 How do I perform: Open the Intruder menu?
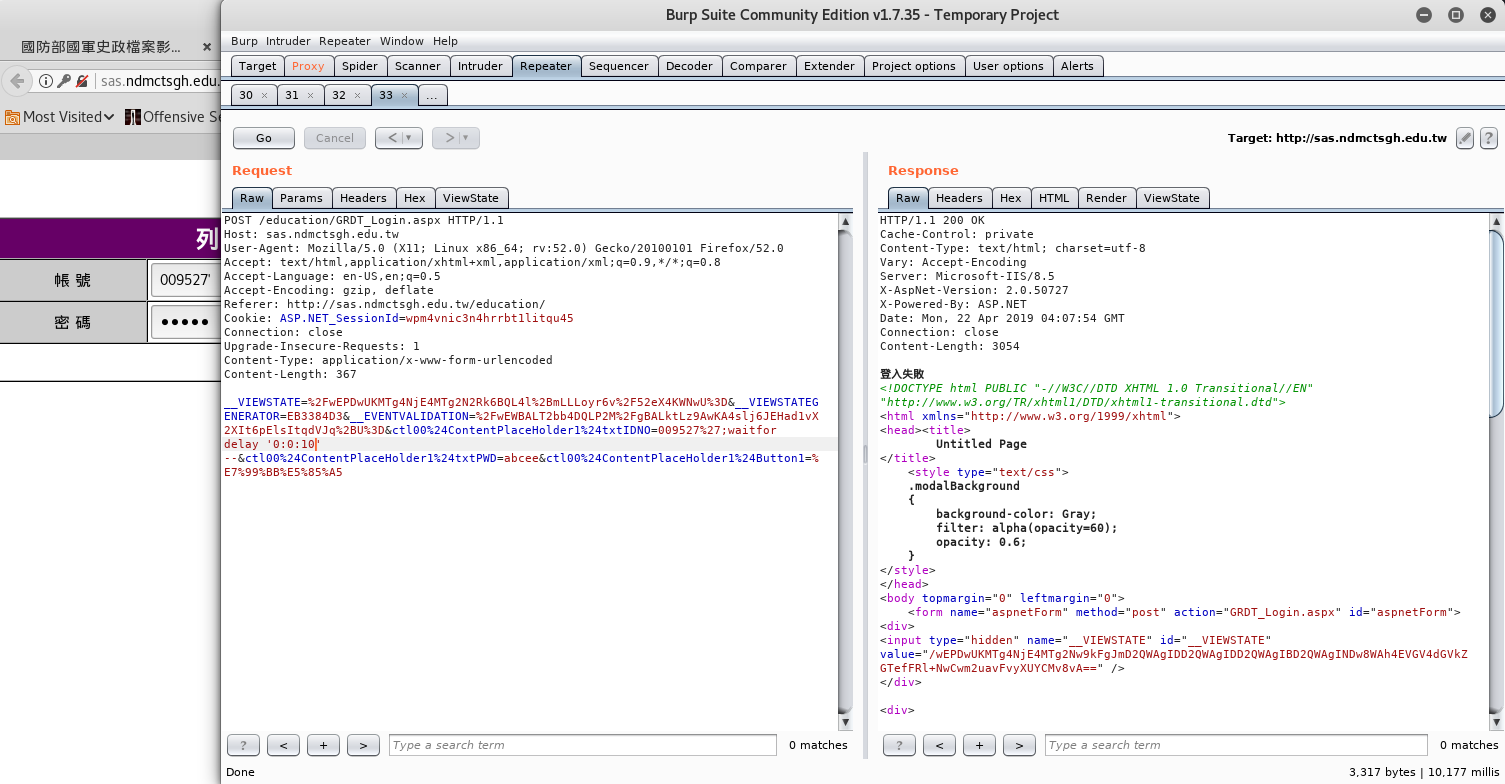(289, 41)
